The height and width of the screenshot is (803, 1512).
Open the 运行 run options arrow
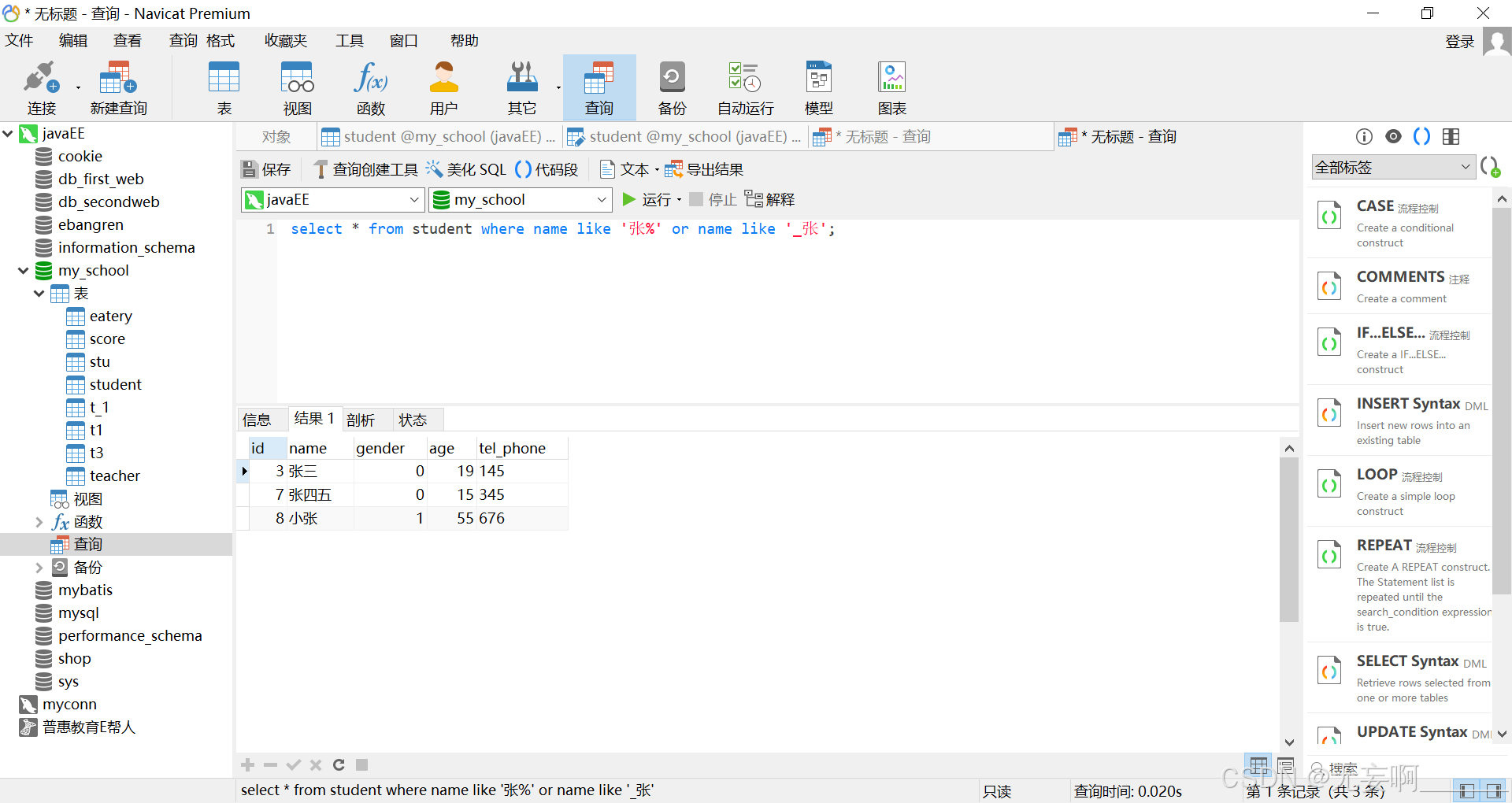click(679, 200)
